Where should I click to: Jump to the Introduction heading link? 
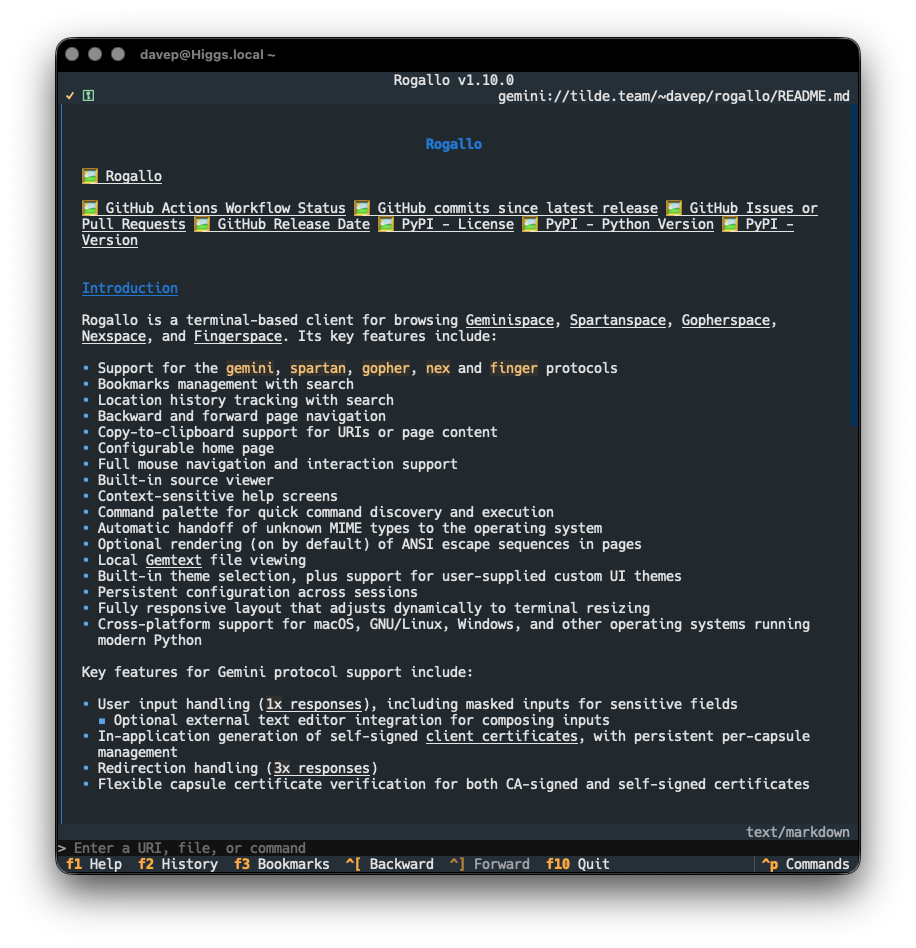(130, 288)
